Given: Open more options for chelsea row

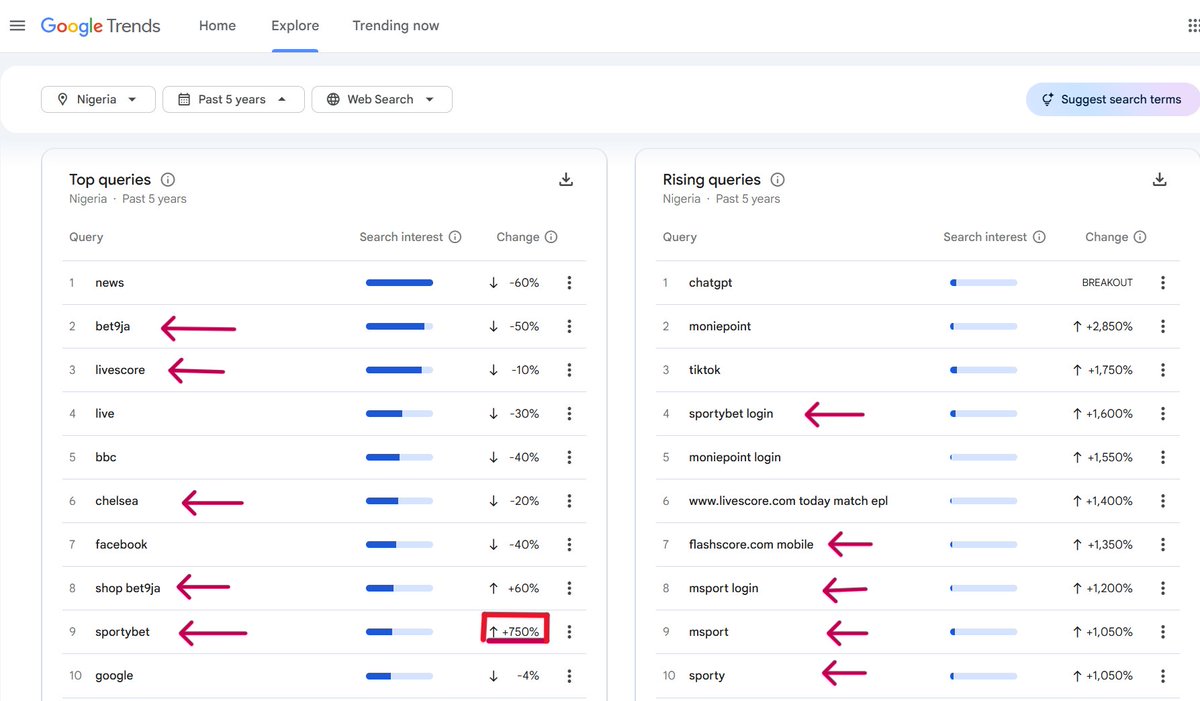Looking at the screenshot, I should pyautogui.click(x=569, y=501).
